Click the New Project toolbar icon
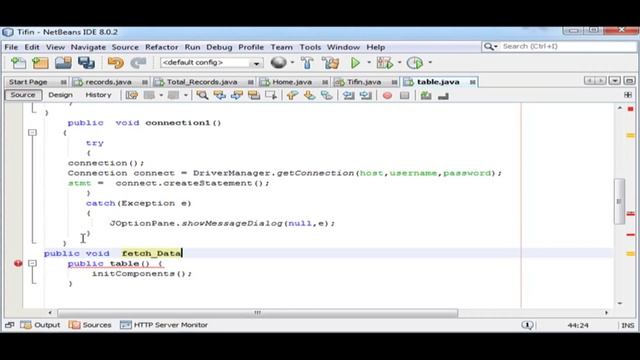The width and height of the screenshot is (640, 360). tap(40, 63)
